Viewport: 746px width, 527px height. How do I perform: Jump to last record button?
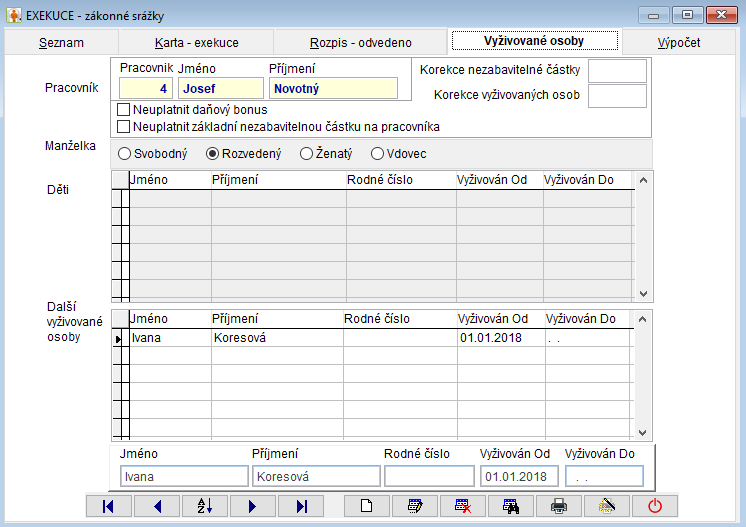coord(301,506)
